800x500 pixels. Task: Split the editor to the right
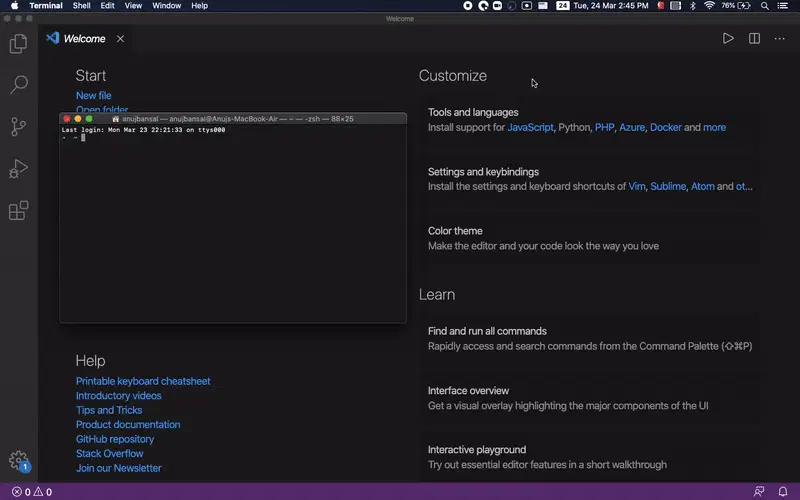(754, 38)
